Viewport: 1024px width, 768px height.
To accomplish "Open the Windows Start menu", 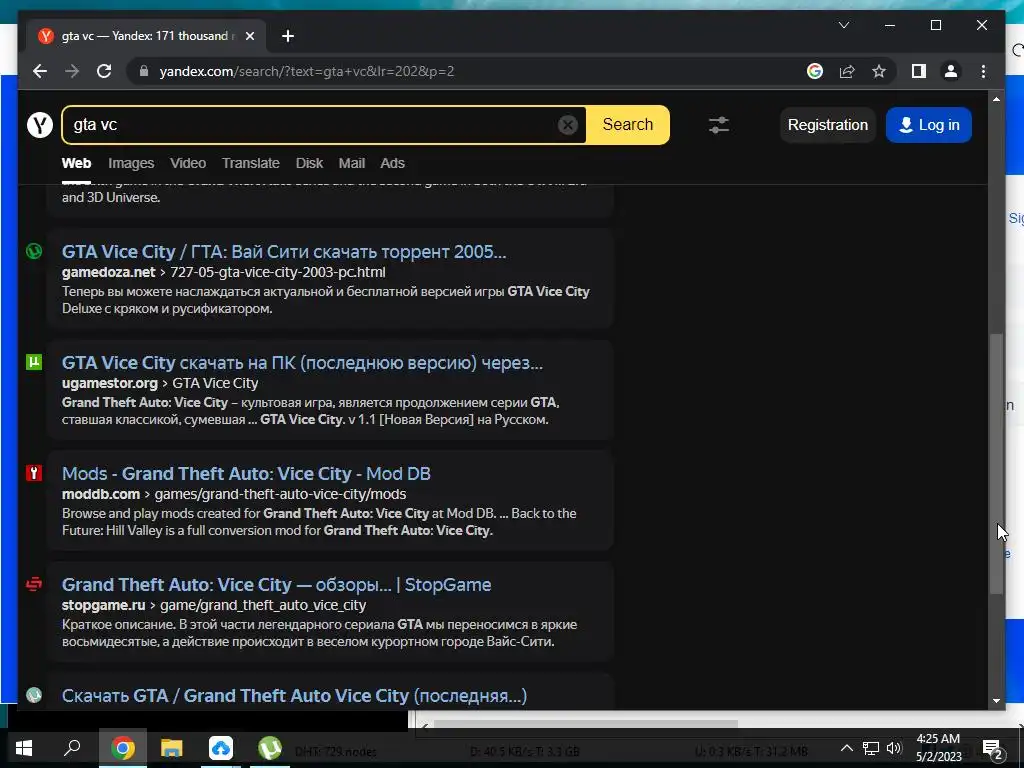I will coord(24,748).
